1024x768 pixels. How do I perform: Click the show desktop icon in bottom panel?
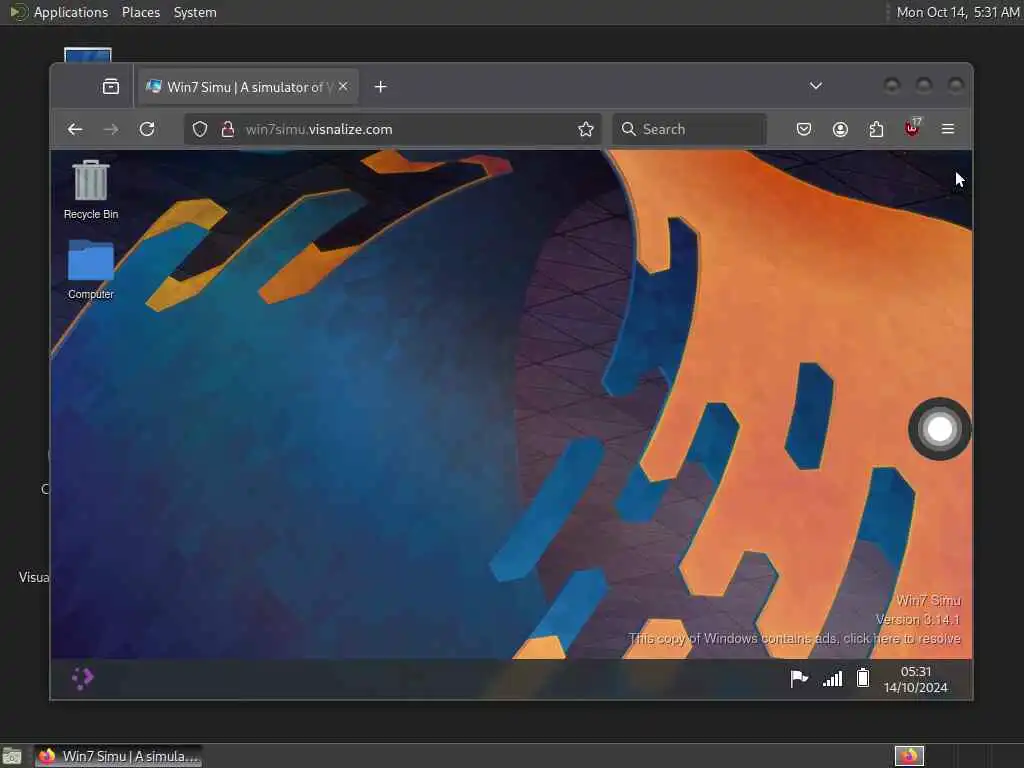pos(12,756)
